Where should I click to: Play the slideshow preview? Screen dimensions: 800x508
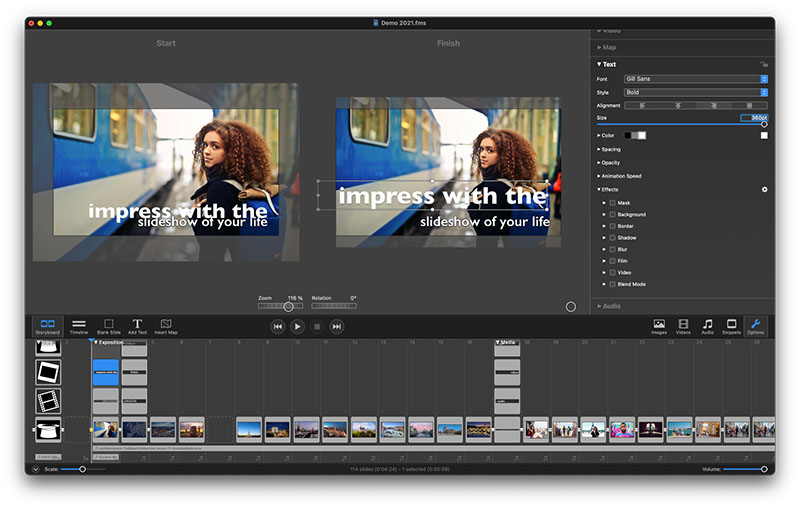pyautogui.click(x=297, y=326)
